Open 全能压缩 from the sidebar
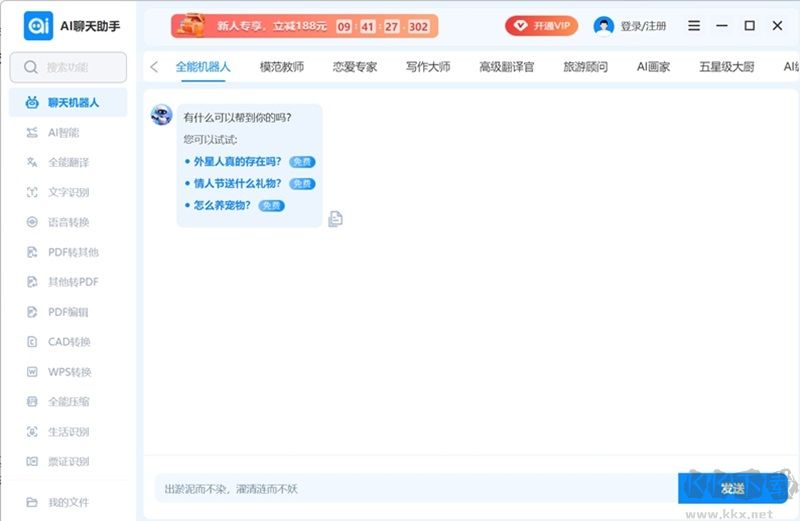This screenshot has width=800, height=521. pos(68,402)
